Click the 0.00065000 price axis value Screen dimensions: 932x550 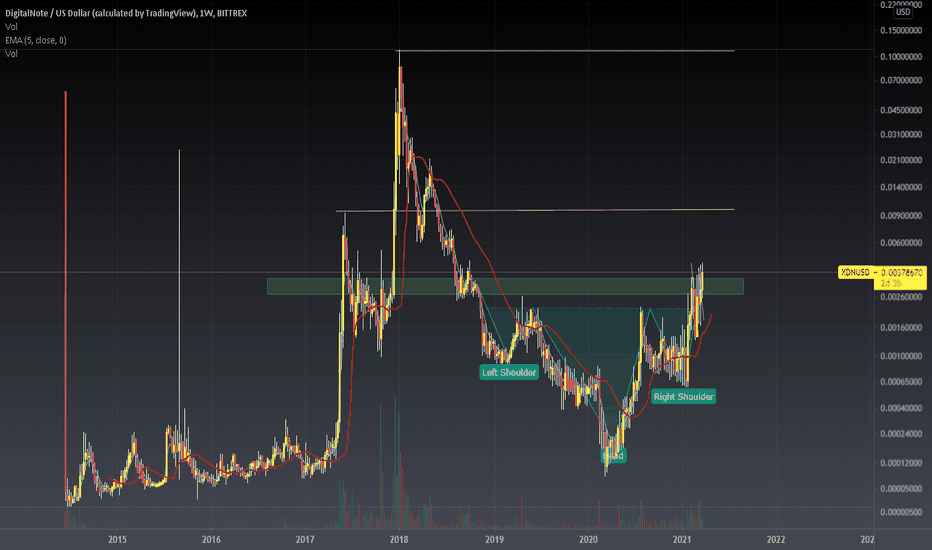pyautogui.click(x=901, y=382)
